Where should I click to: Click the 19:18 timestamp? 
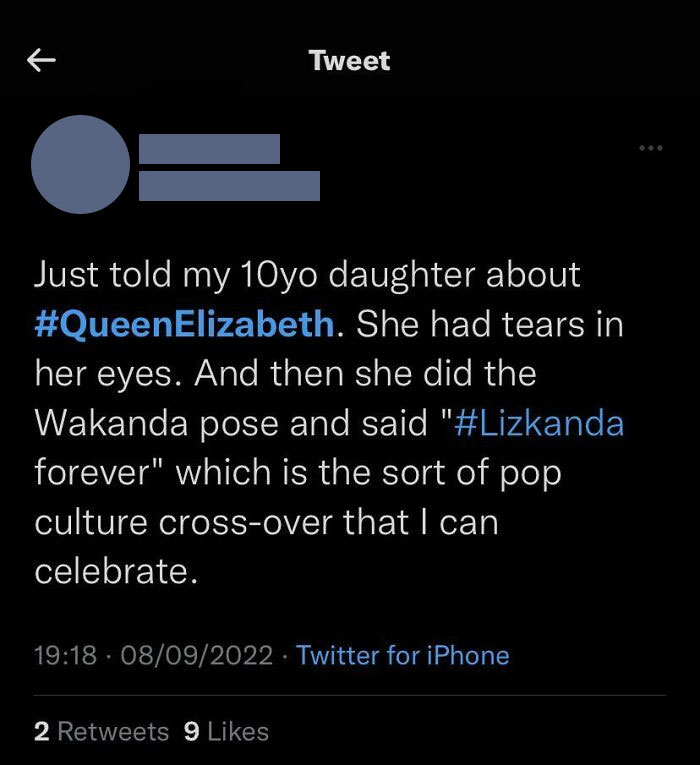(65, 656)
